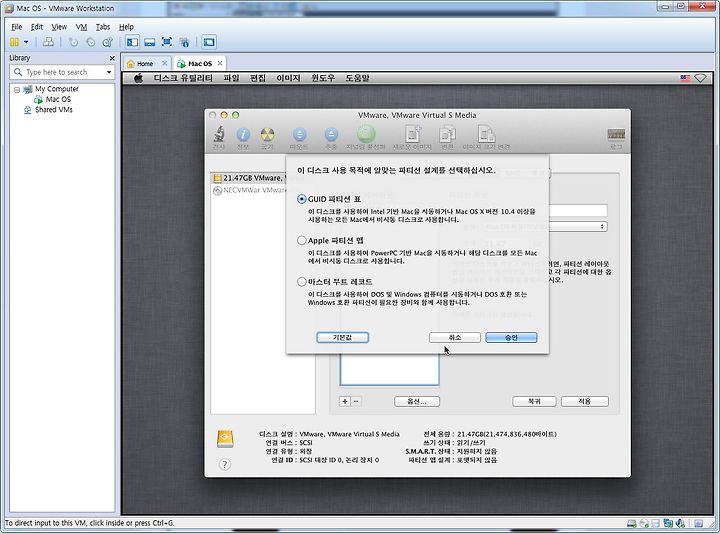The height and width of the screenshot is (533, 720).
Task: Open the File menu in VMware Workstation
Action: tap(17, 27)
